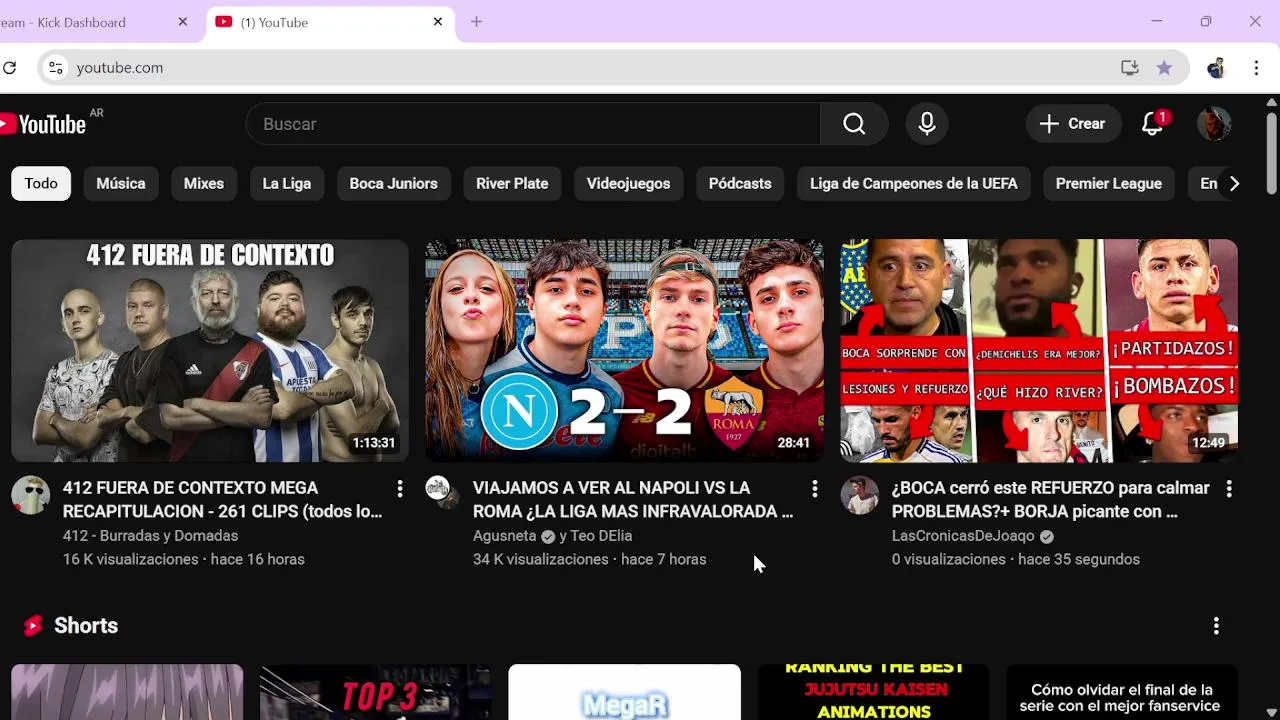Open the MegaR short thumbnail
This screenshot has height=720, width=1280.
point(624,692)
